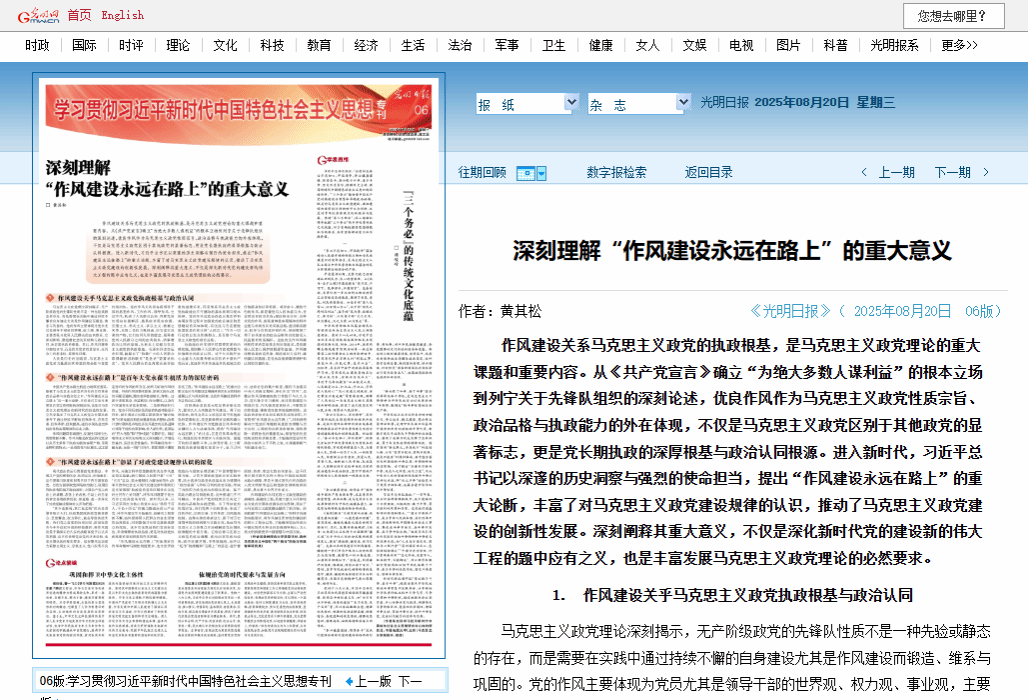Click 返回目录 to return to contents
The height and width of the screenshot is (700, 1028).
tap(709, 172)
